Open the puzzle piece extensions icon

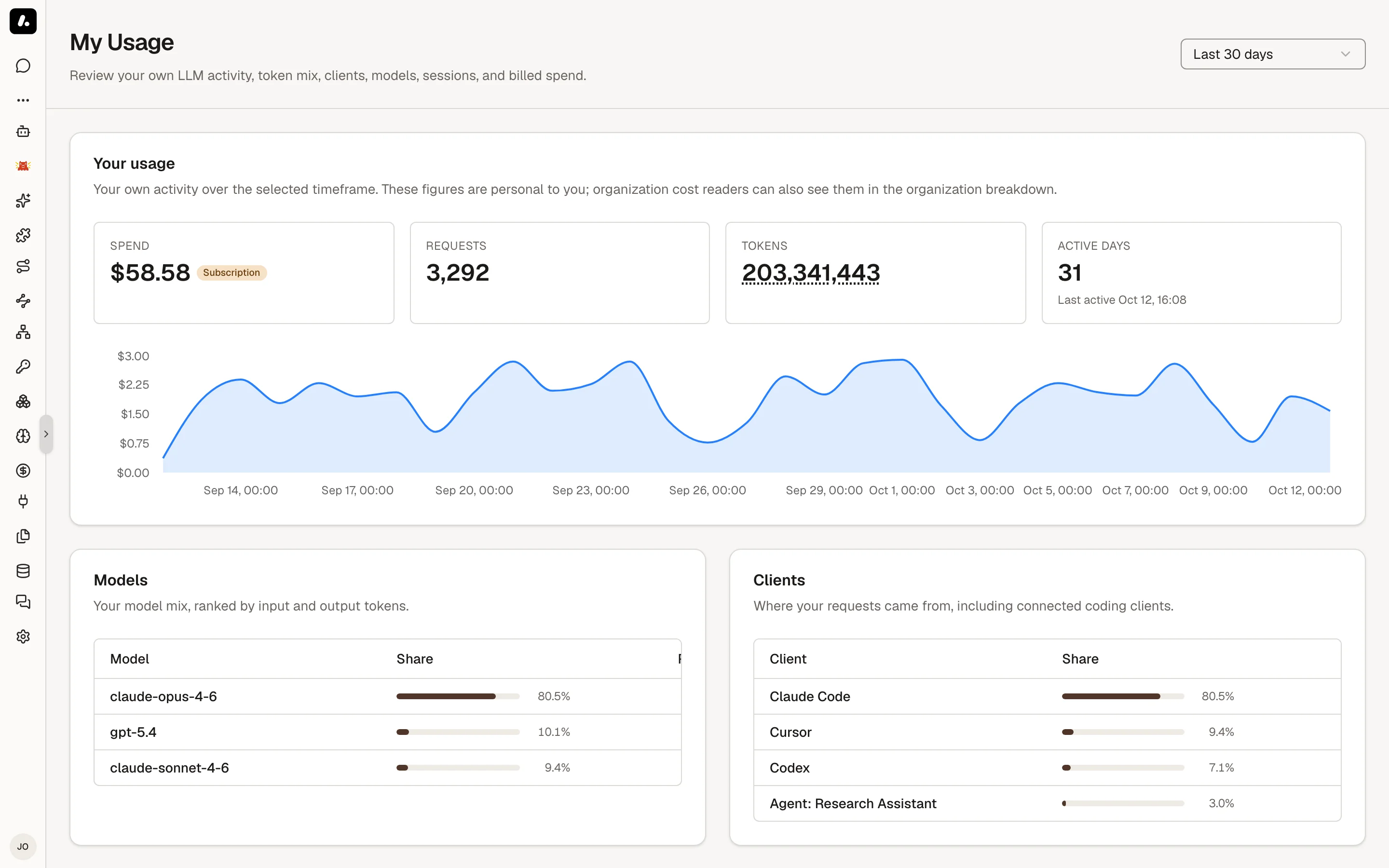[23, 235]
